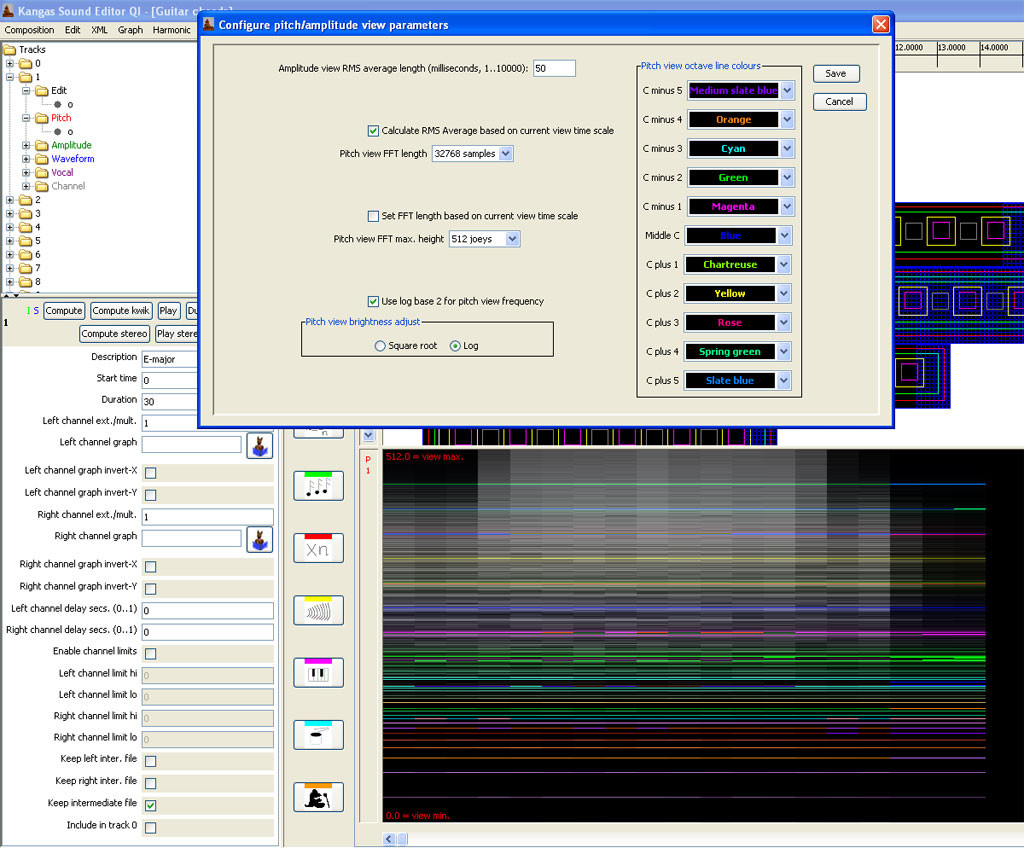Select the drum tool icon
The image size is (1024, 848).
[x=319, y=735]
